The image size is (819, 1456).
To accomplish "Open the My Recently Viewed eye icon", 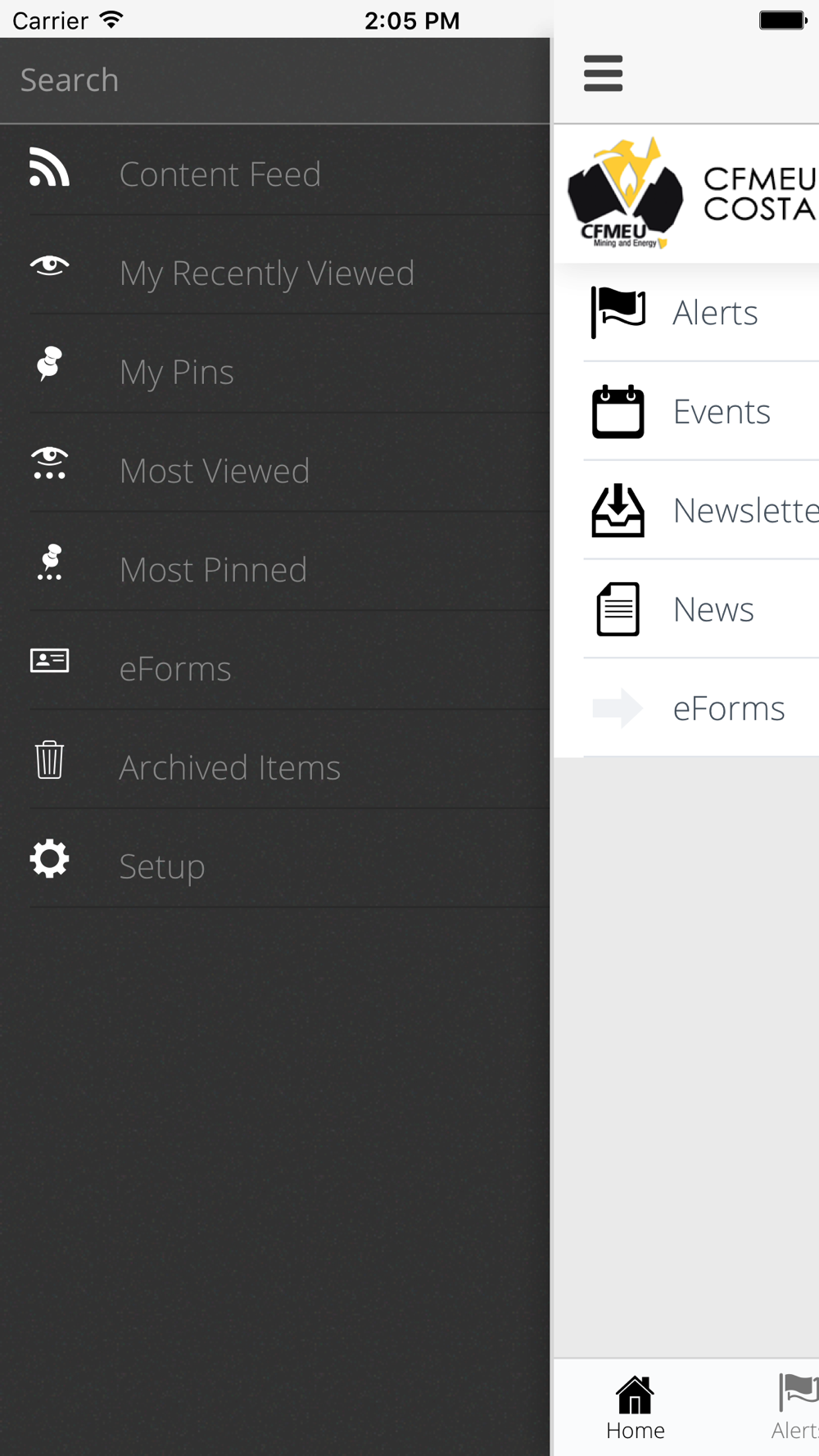I will click(49, 265).
